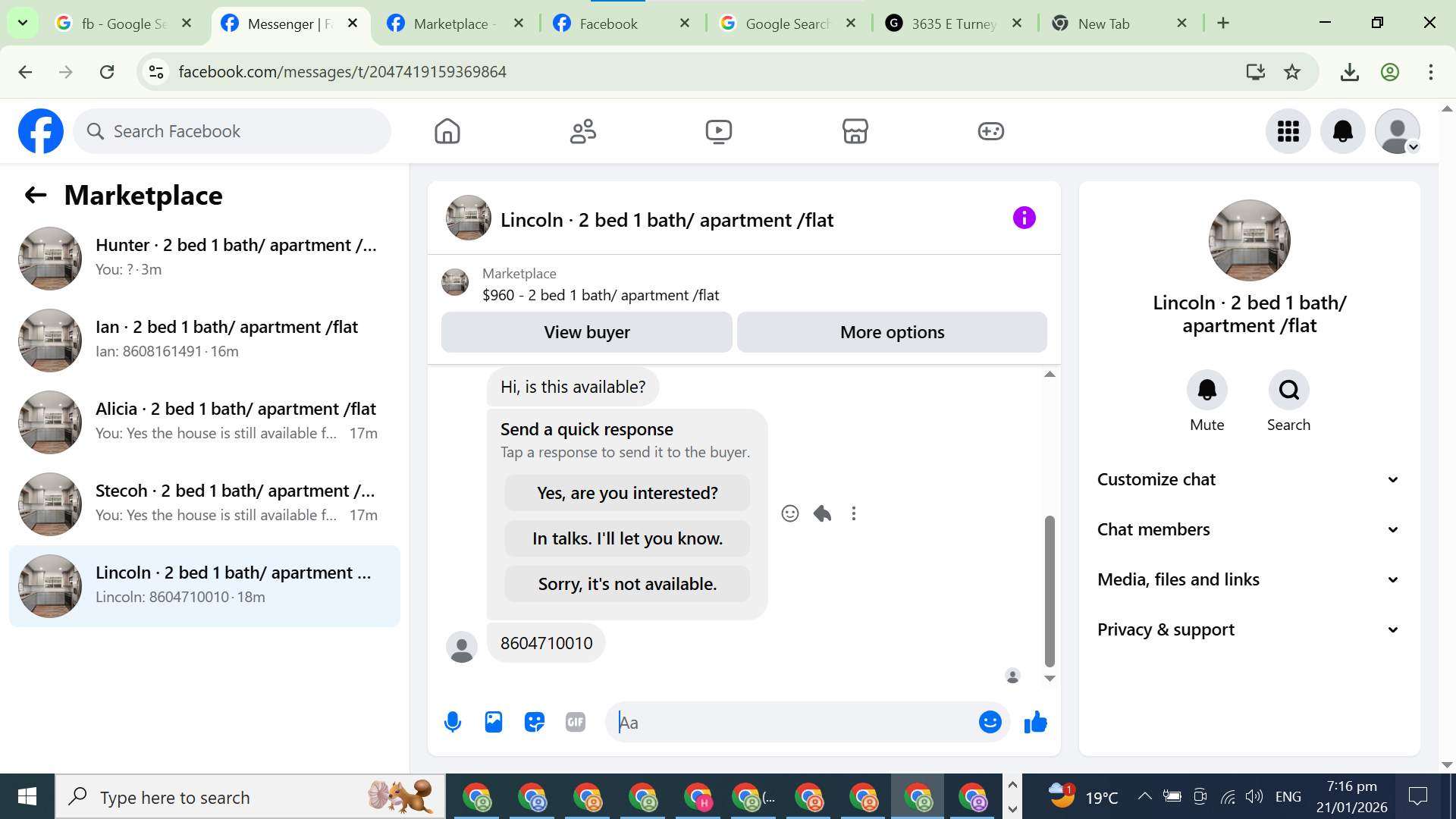1456x819 pixels.
Task: Expand Chat members section
Action: coord(1248,529)
